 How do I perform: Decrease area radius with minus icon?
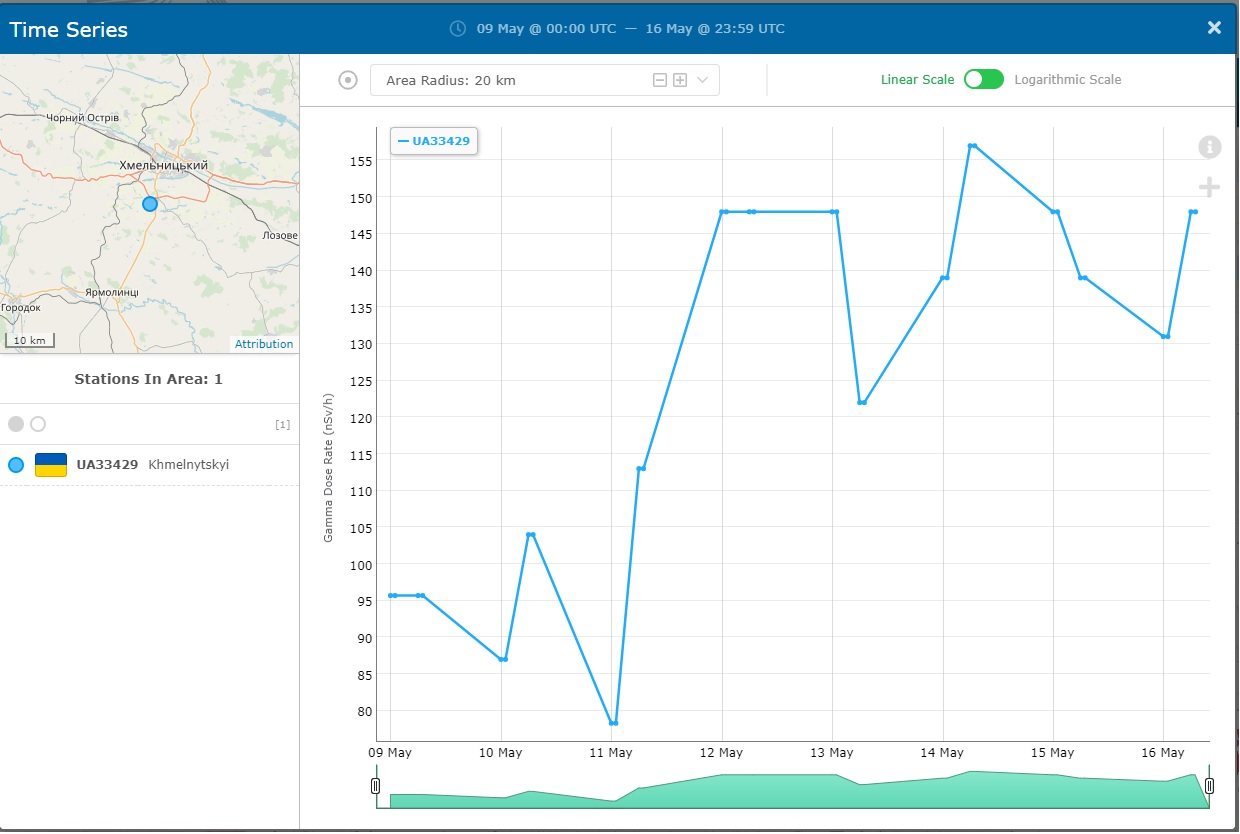(660, 80)
